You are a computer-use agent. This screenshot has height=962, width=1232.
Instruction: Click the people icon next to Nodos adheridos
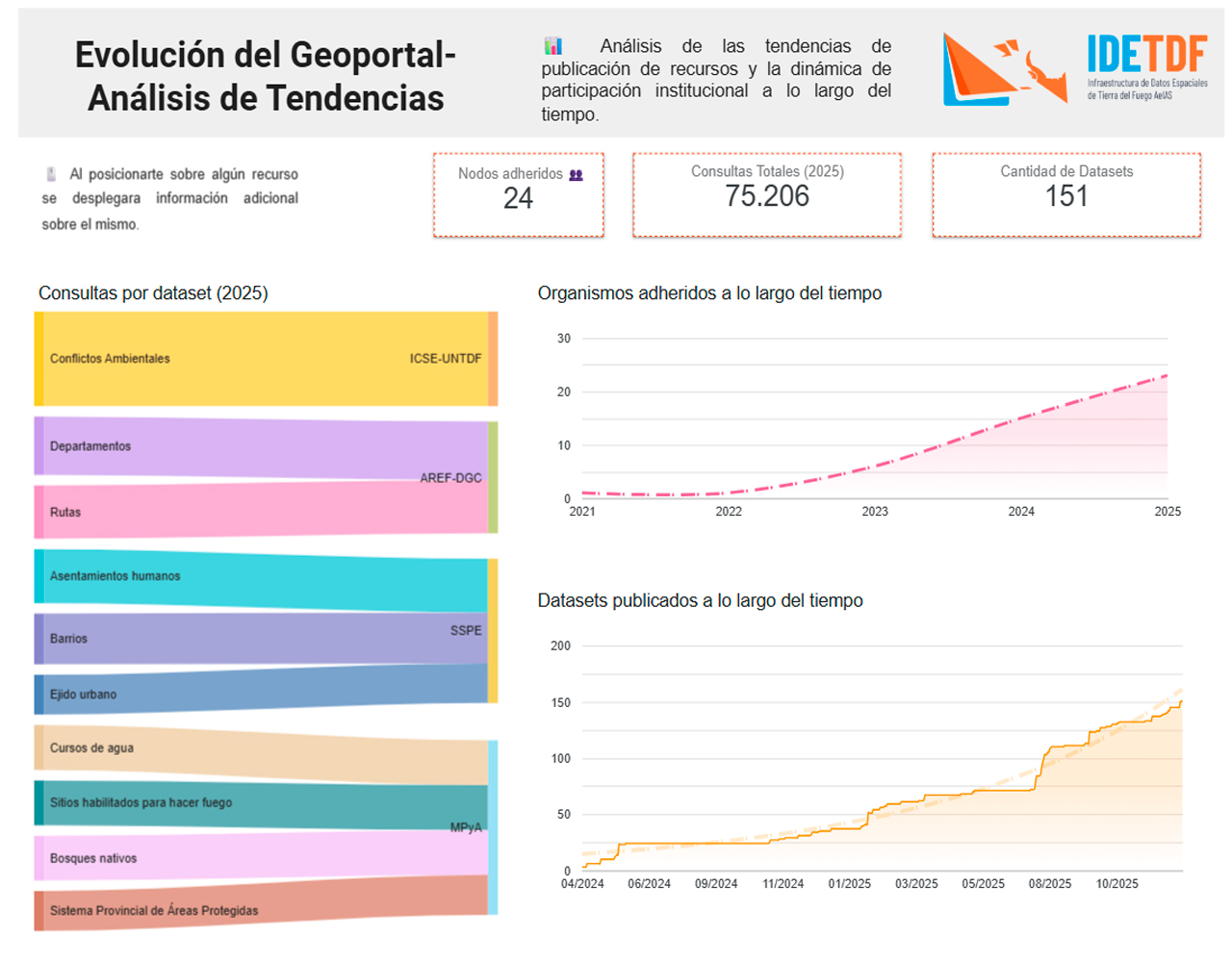pos(576,175)
